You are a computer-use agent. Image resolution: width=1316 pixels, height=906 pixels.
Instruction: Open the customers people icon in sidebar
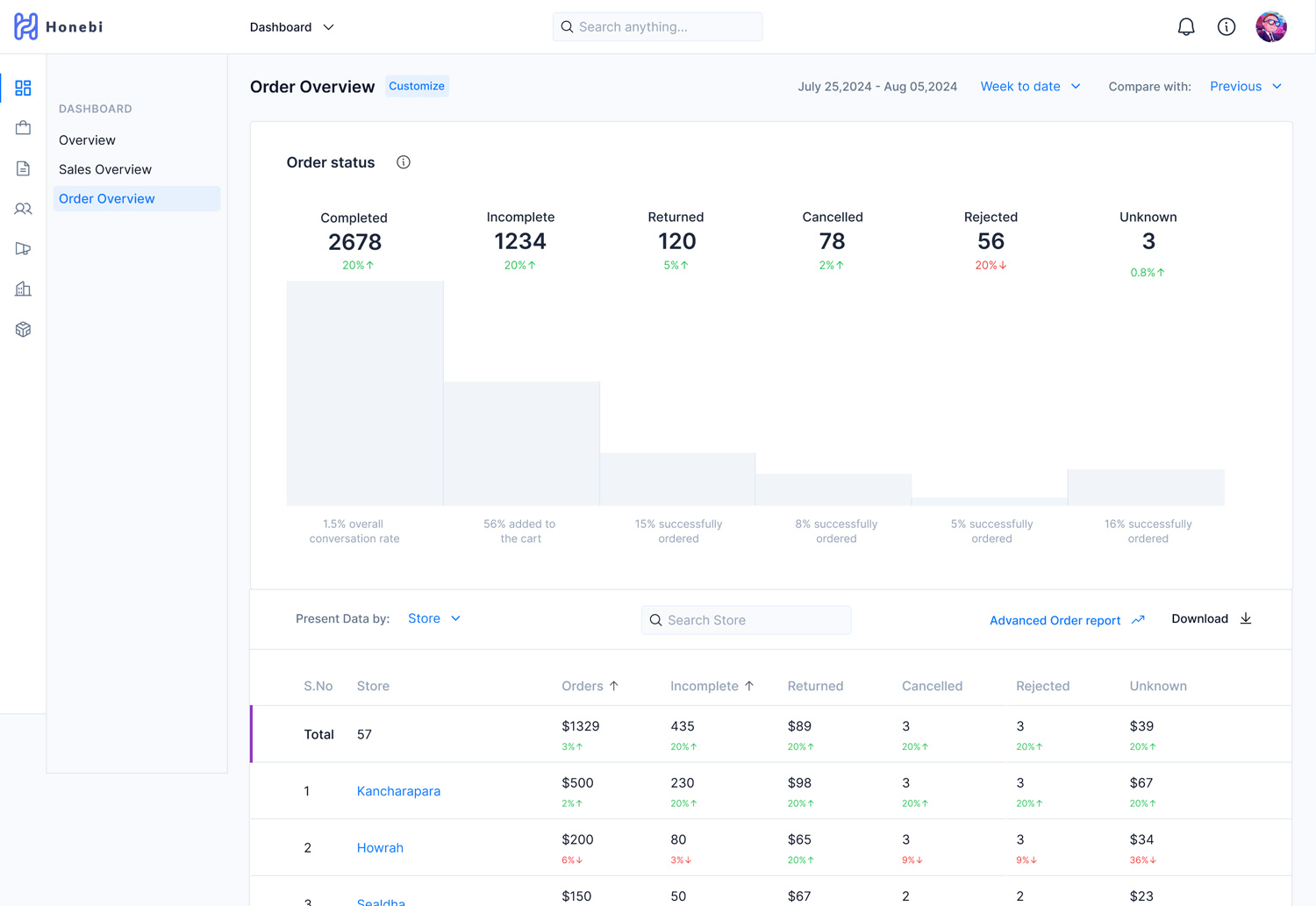23,209
